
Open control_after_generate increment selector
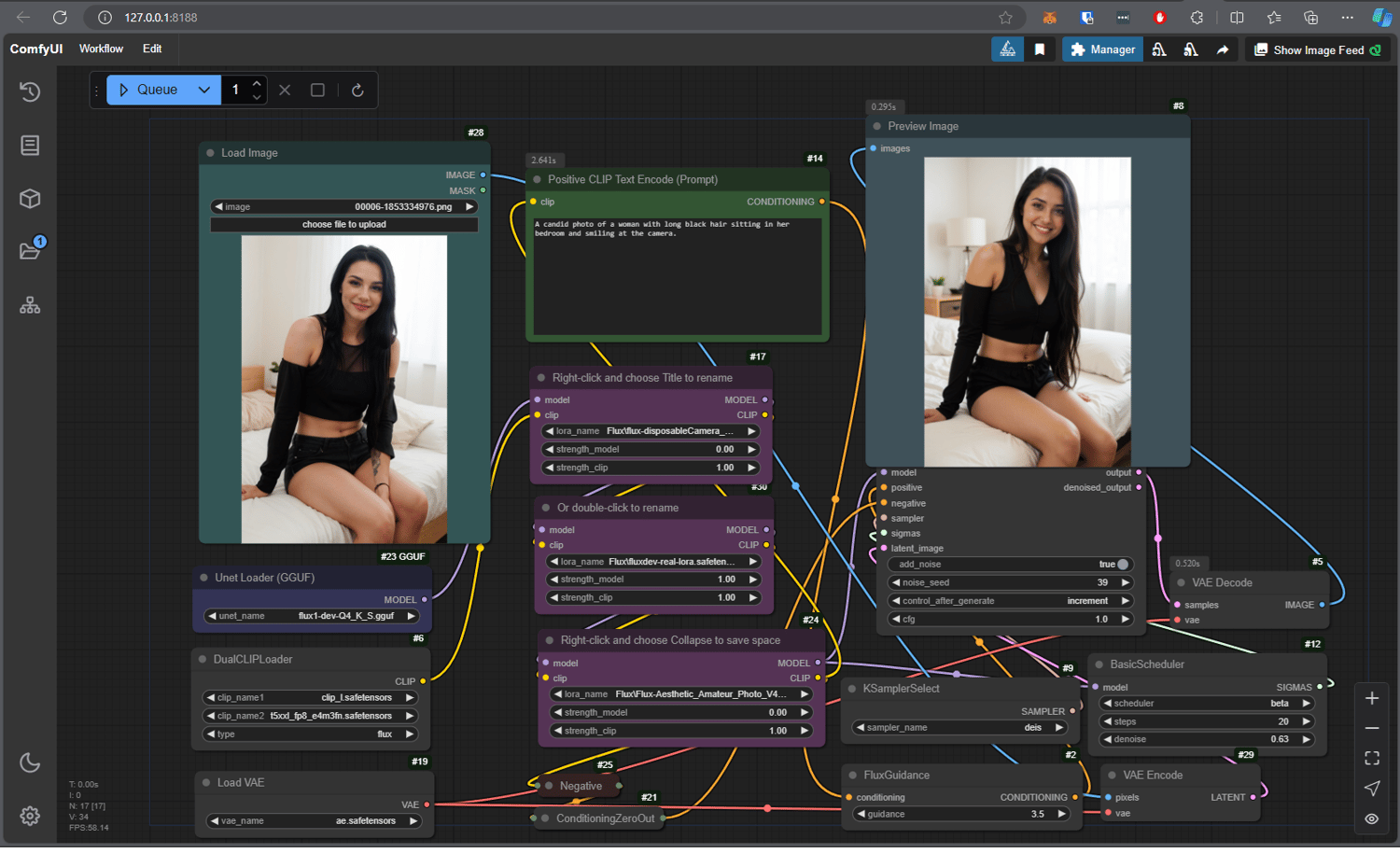(x=1010, y=601)
